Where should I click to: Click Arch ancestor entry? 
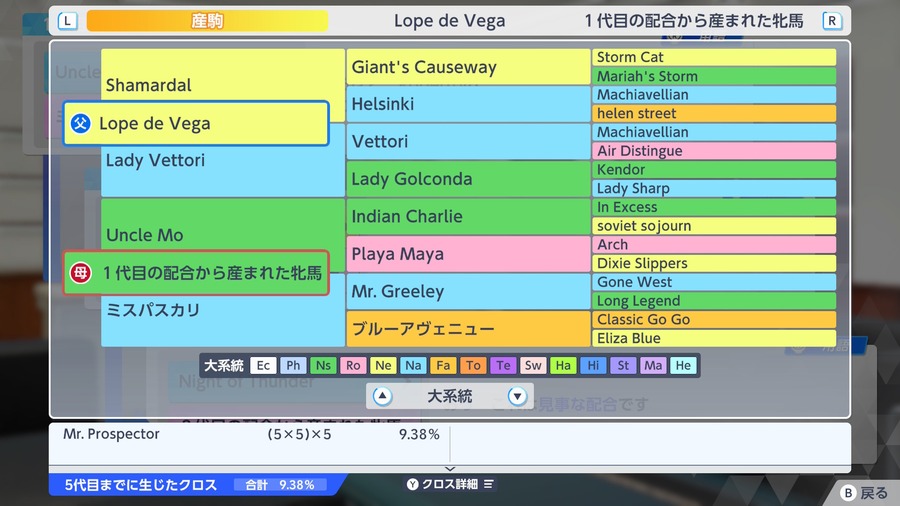coord(714,244)
